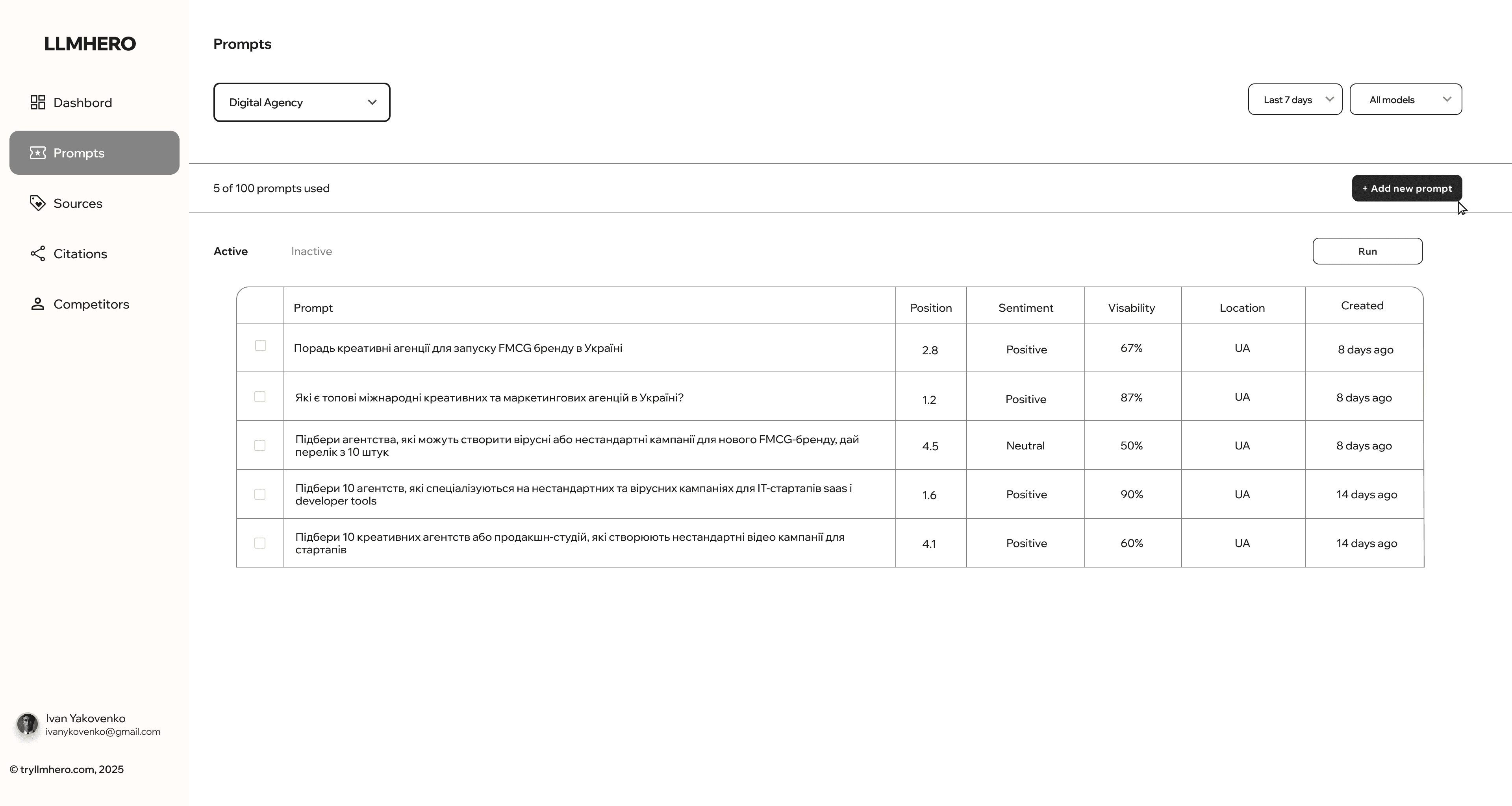Viewport: 1512px width, 806px height.
Task: Click the Run button
Action: point(1367,251)
